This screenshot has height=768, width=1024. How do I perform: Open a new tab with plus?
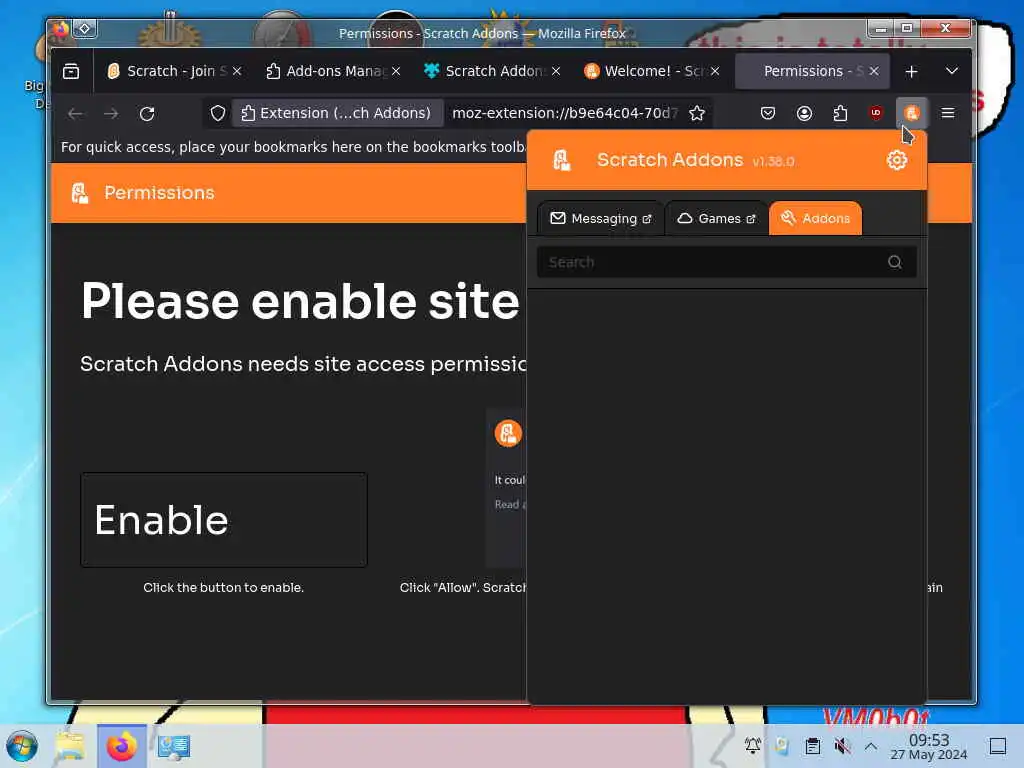911,71
